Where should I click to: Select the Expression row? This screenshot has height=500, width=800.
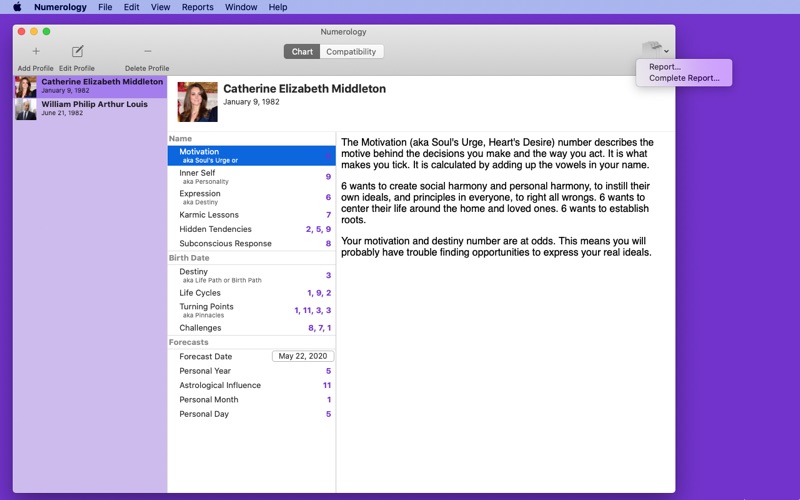[252, 197]
